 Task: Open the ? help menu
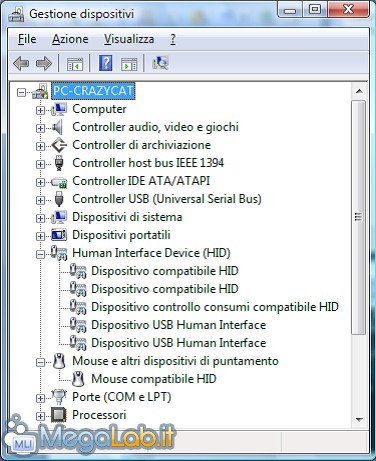[173, 39]
